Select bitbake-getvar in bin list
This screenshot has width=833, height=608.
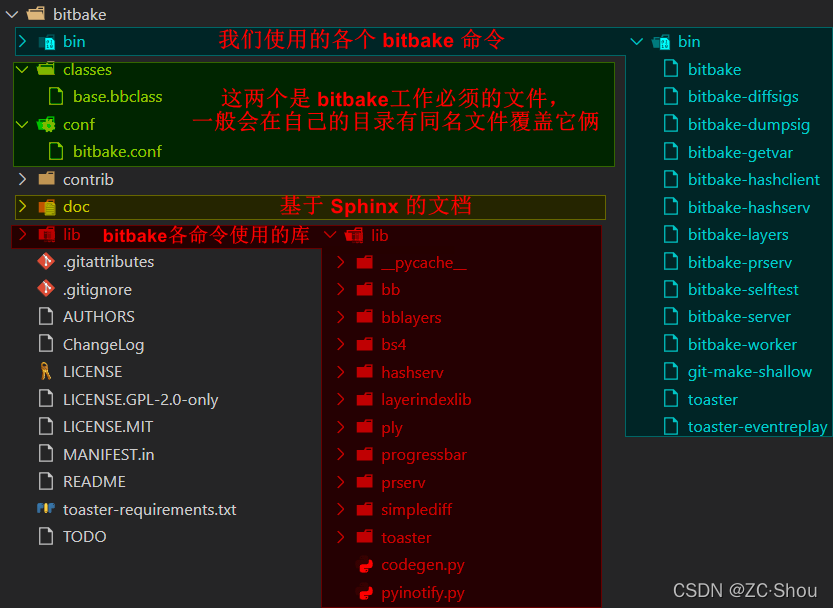coord(740,153)
